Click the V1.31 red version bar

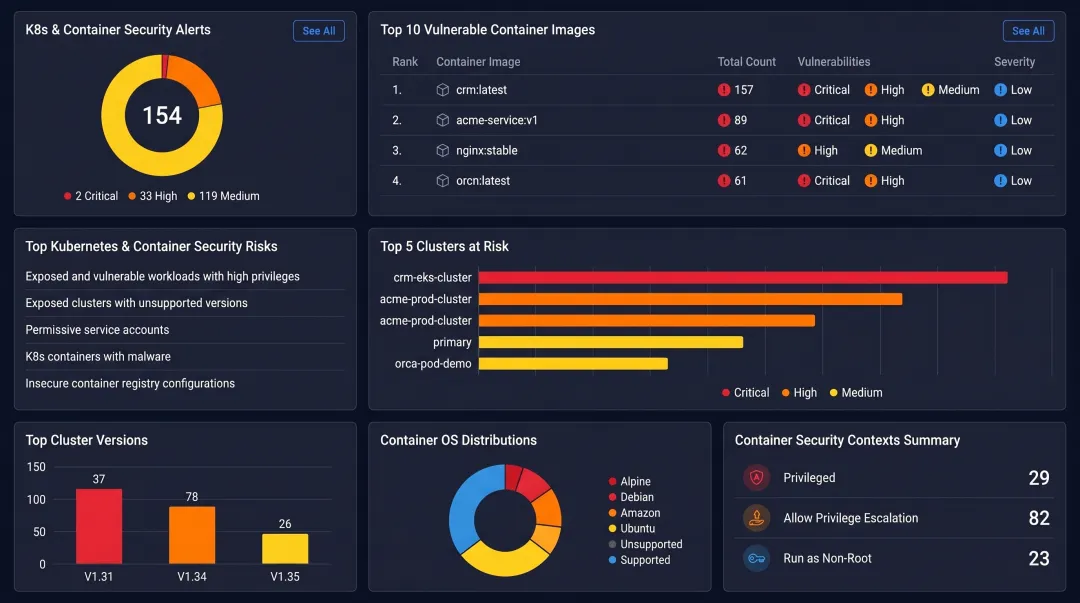(x=98, y=527)
